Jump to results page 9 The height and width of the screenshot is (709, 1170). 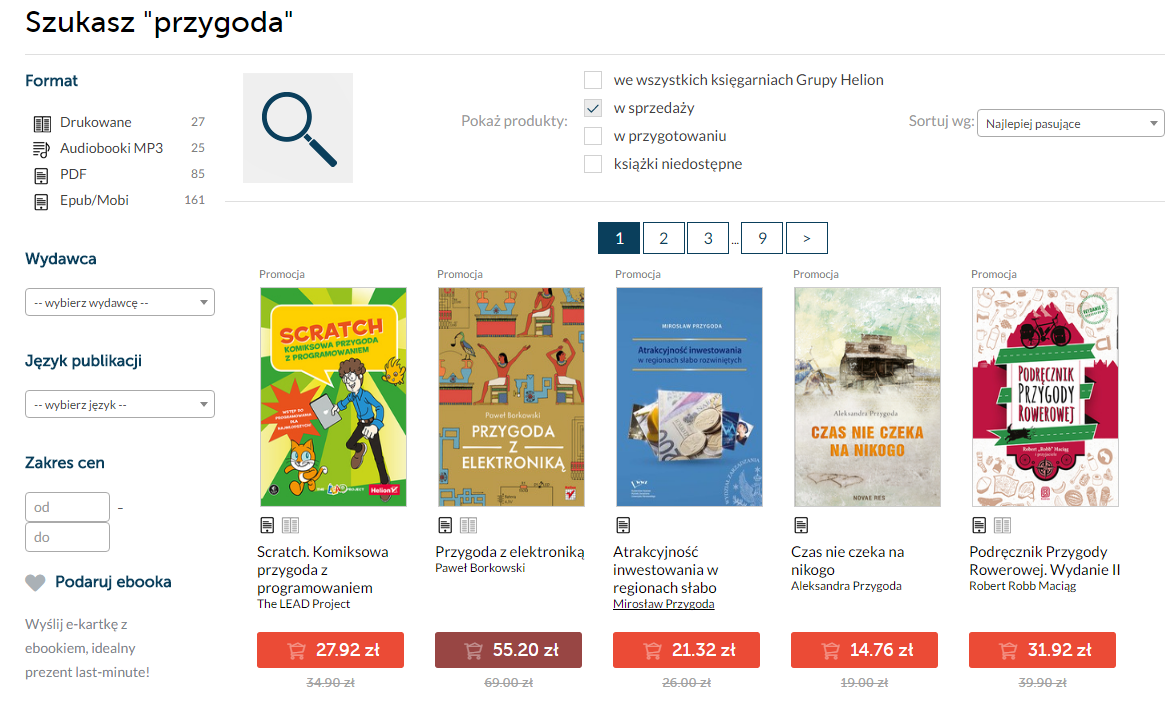(x=762, y=238)
